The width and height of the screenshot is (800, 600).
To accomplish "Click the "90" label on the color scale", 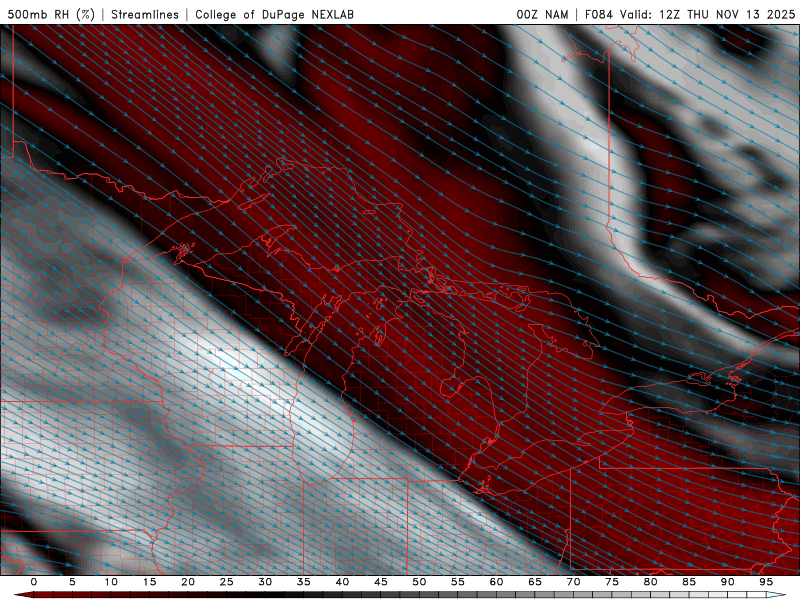I will 728,582.
